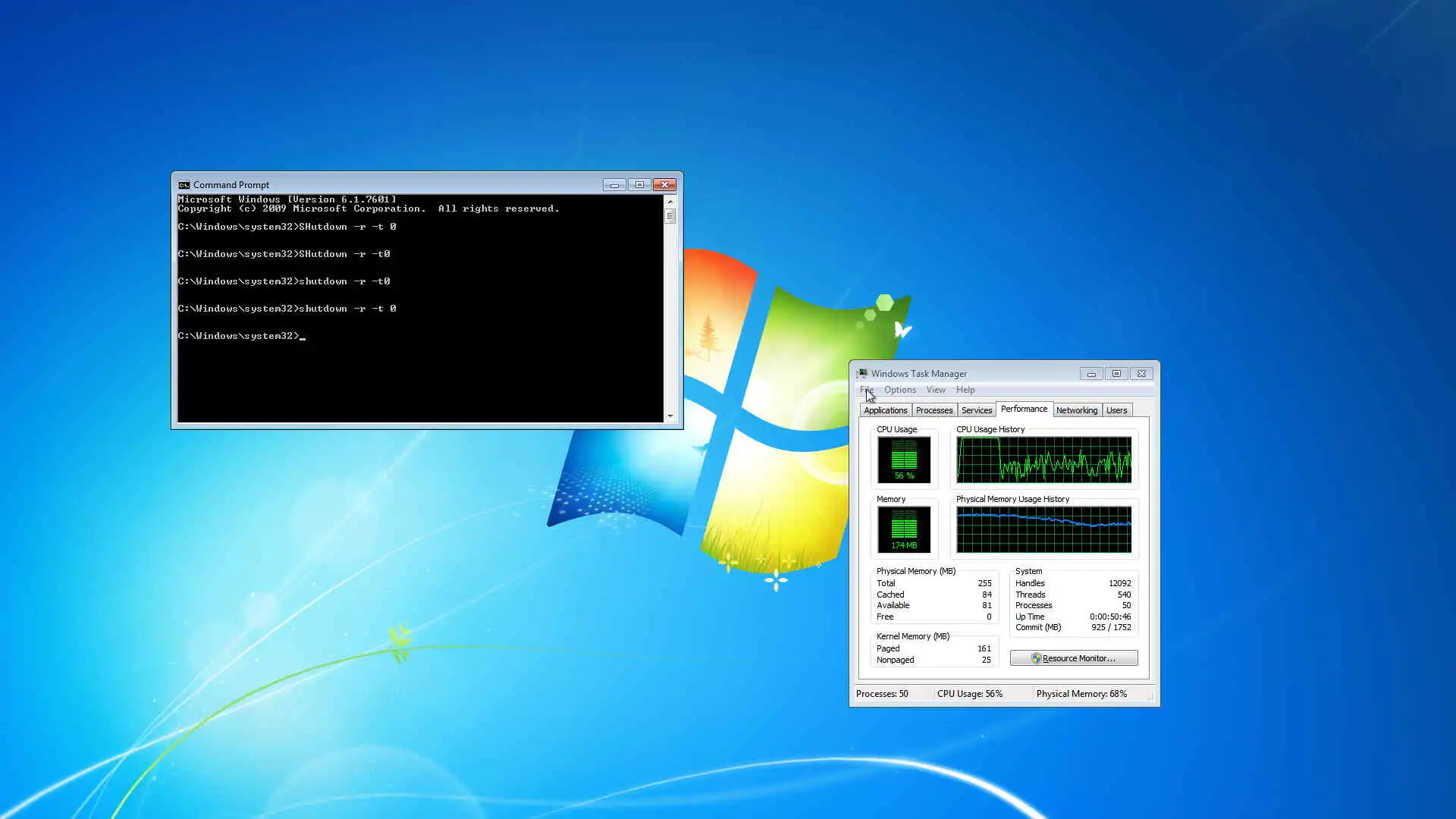This screenshot has height=819, width=1456.
Task: Maximize the Command Prompt window
Action: click(x=639, y=184)
